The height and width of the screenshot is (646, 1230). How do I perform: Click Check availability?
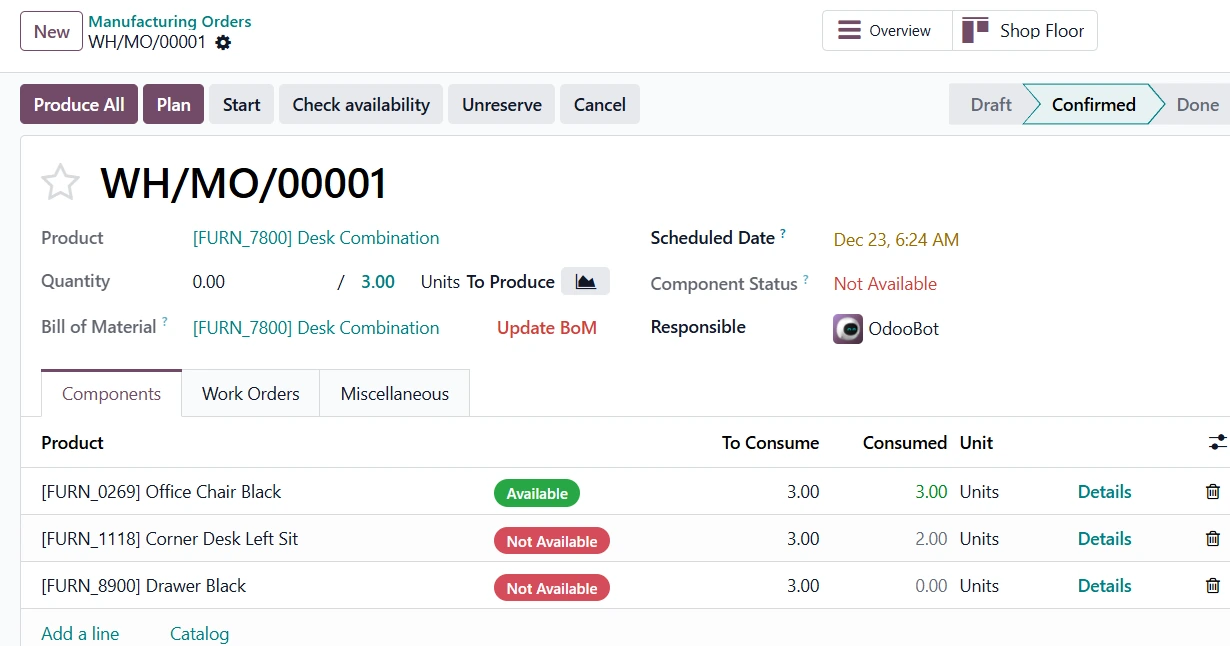click(360, 104)
